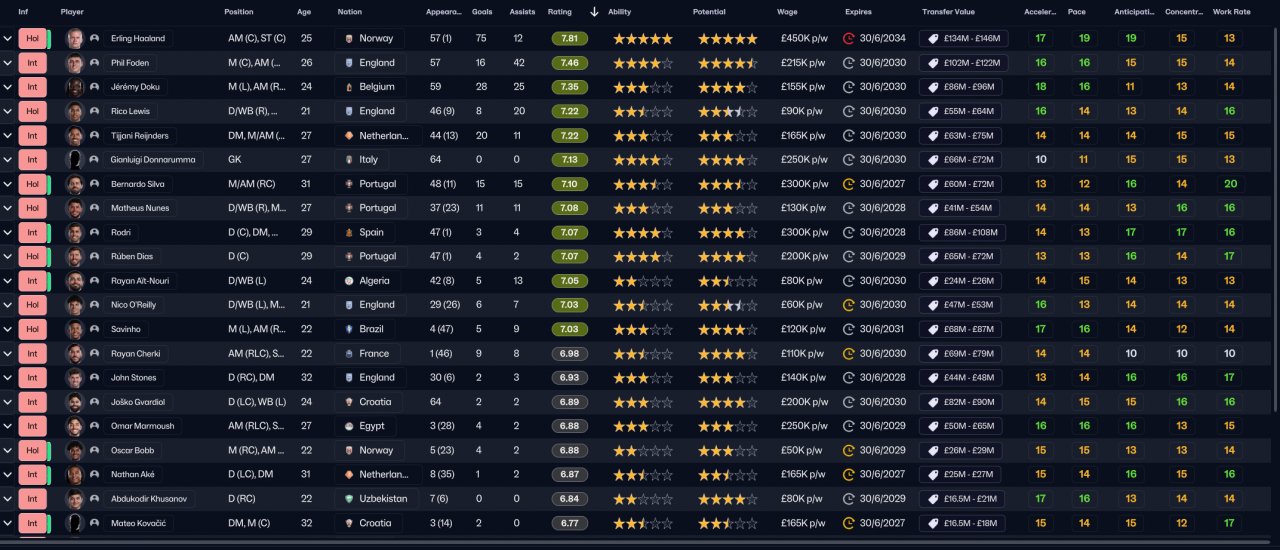Expand Phil Foden's row chevron

click(8, 63)
